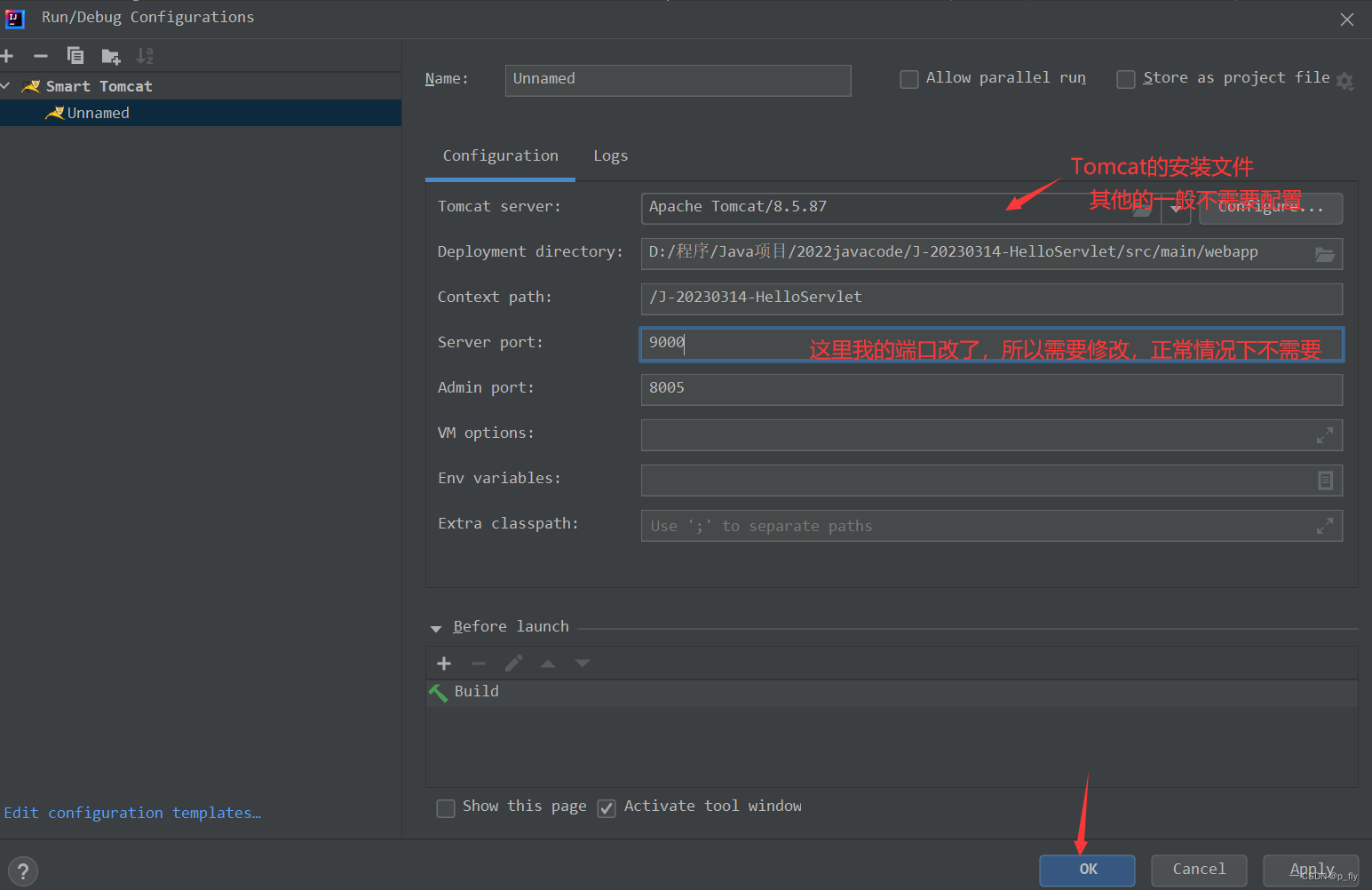1372x890 pixels.
Task: Remove the selected Before launch task
Action: (x=479, y=664)
